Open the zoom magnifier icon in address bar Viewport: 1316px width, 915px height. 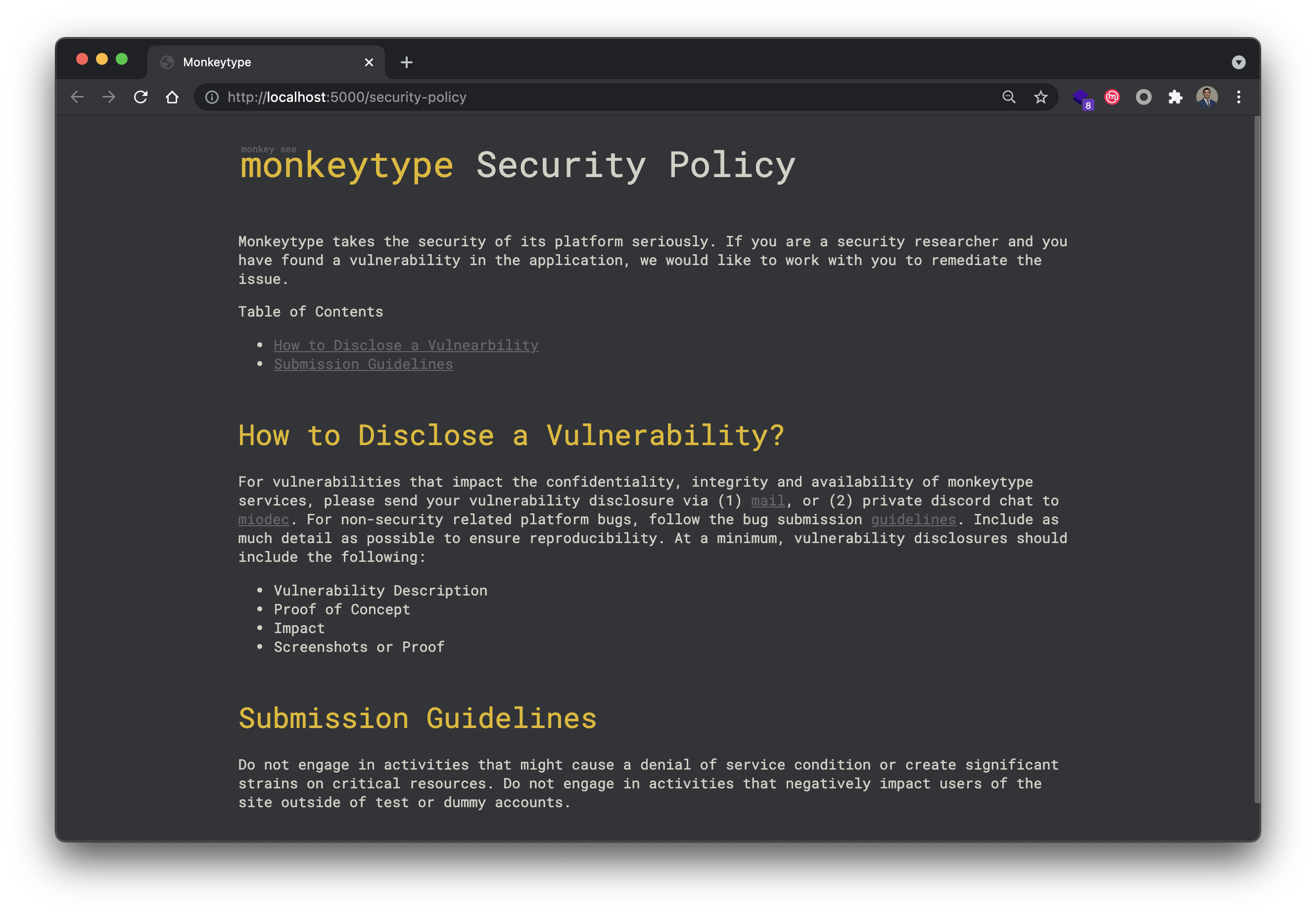click(1009, 97)
